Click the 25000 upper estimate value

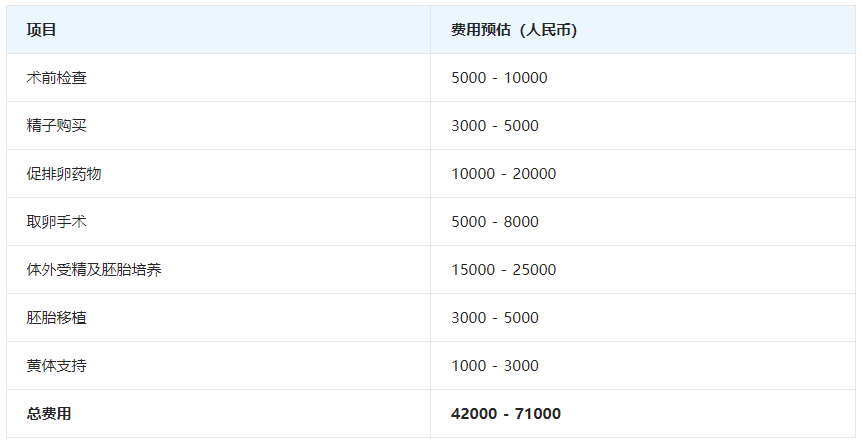[x=535, y=270]
